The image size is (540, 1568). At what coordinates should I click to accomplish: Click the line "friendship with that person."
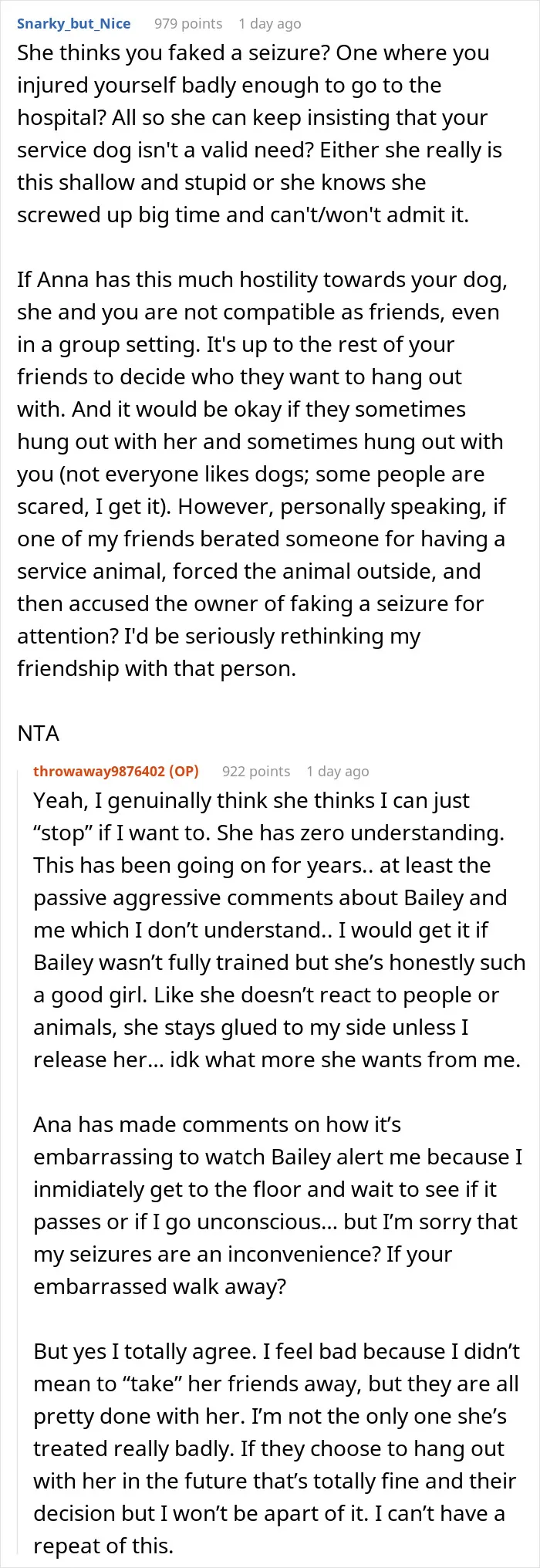click(157, 668)
